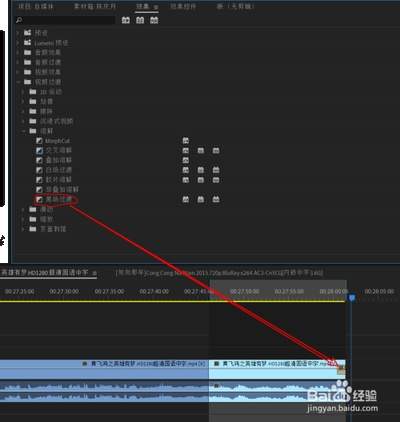Image resolution: width=400 pixels, height=422 pixels.
Task: Open the Effects tab panel menu icon
Action: click(156, 7)
